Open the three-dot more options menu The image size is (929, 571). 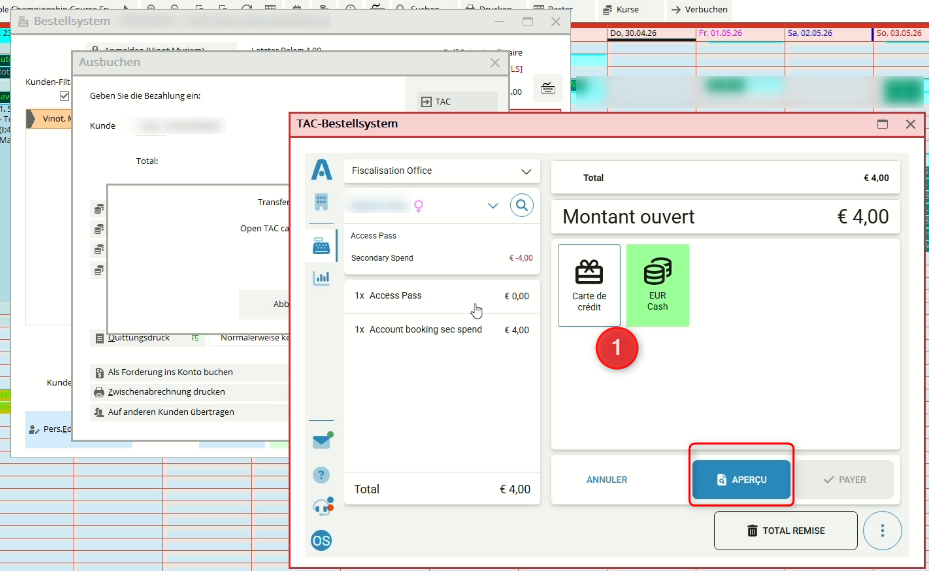click(882, 530)
